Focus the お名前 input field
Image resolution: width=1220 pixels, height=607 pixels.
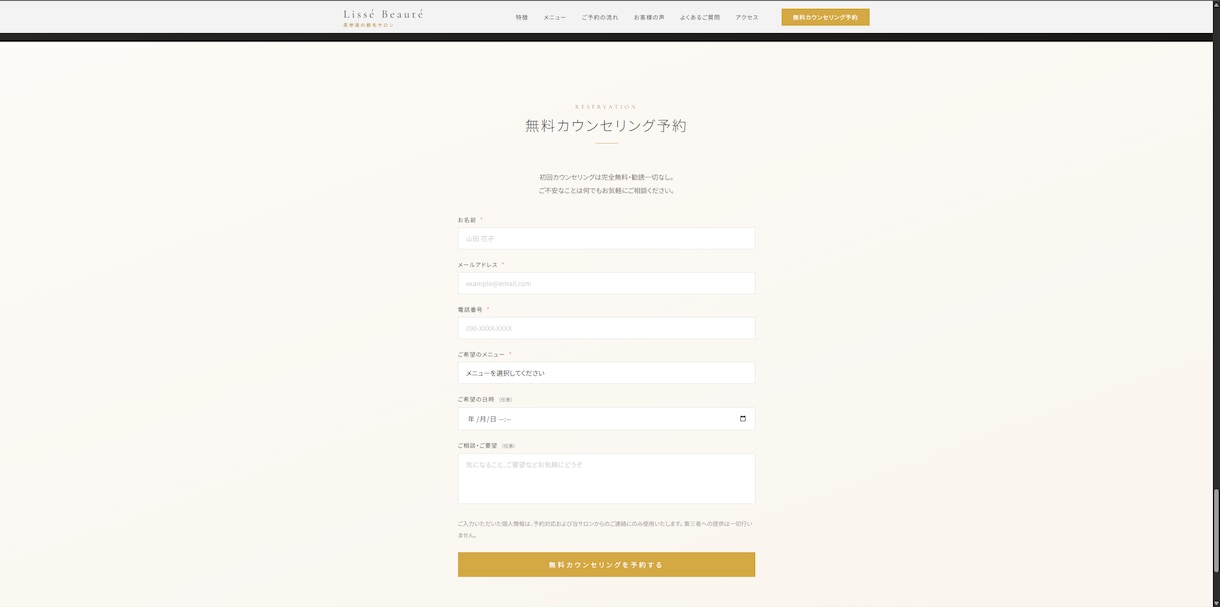pyautogui.click(x=606, y=238)
